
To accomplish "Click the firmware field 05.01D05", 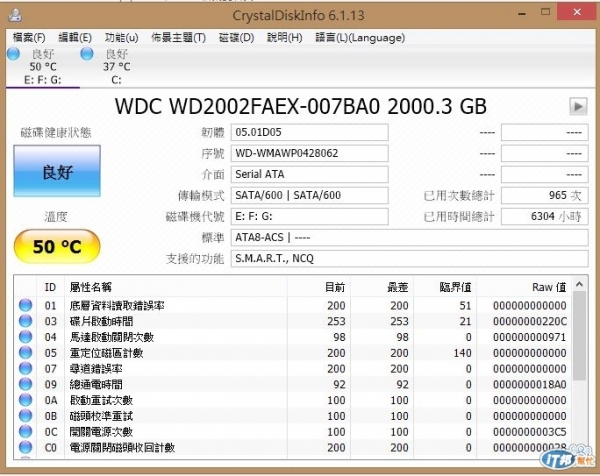I will pyautogui.click(x=310, y=132).
